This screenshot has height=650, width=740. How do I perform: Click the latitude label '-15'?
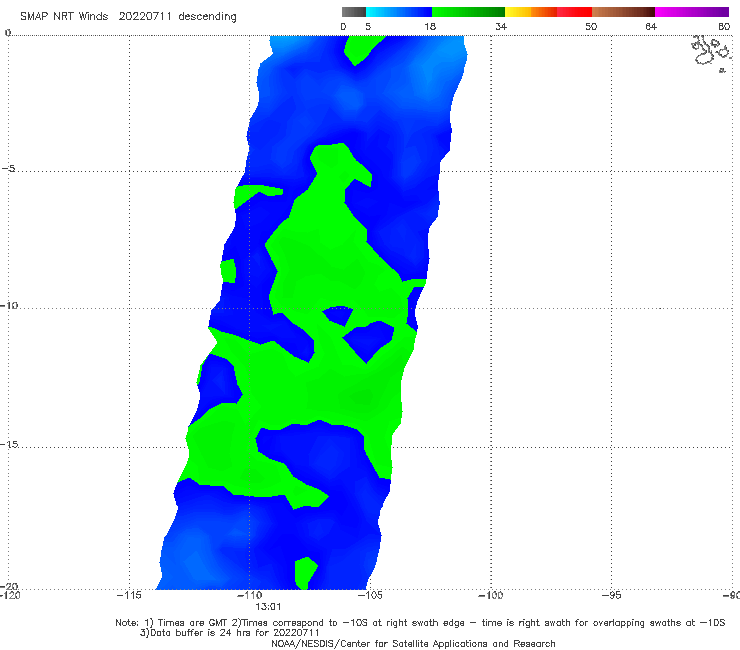pos(9,444)
